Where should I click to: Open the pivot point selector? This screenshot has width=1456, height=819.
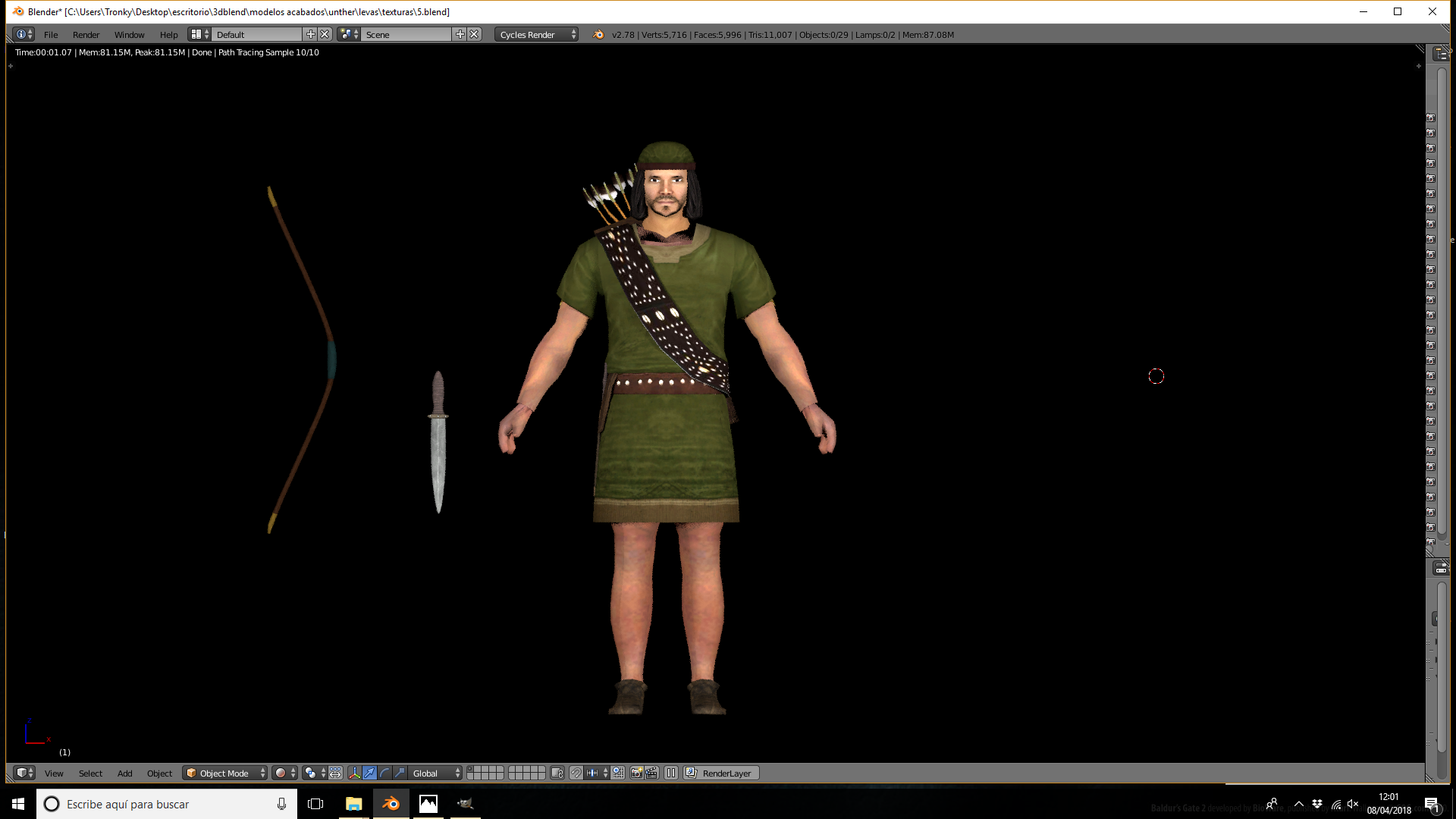pyautogui.click(x=314, y=773)
